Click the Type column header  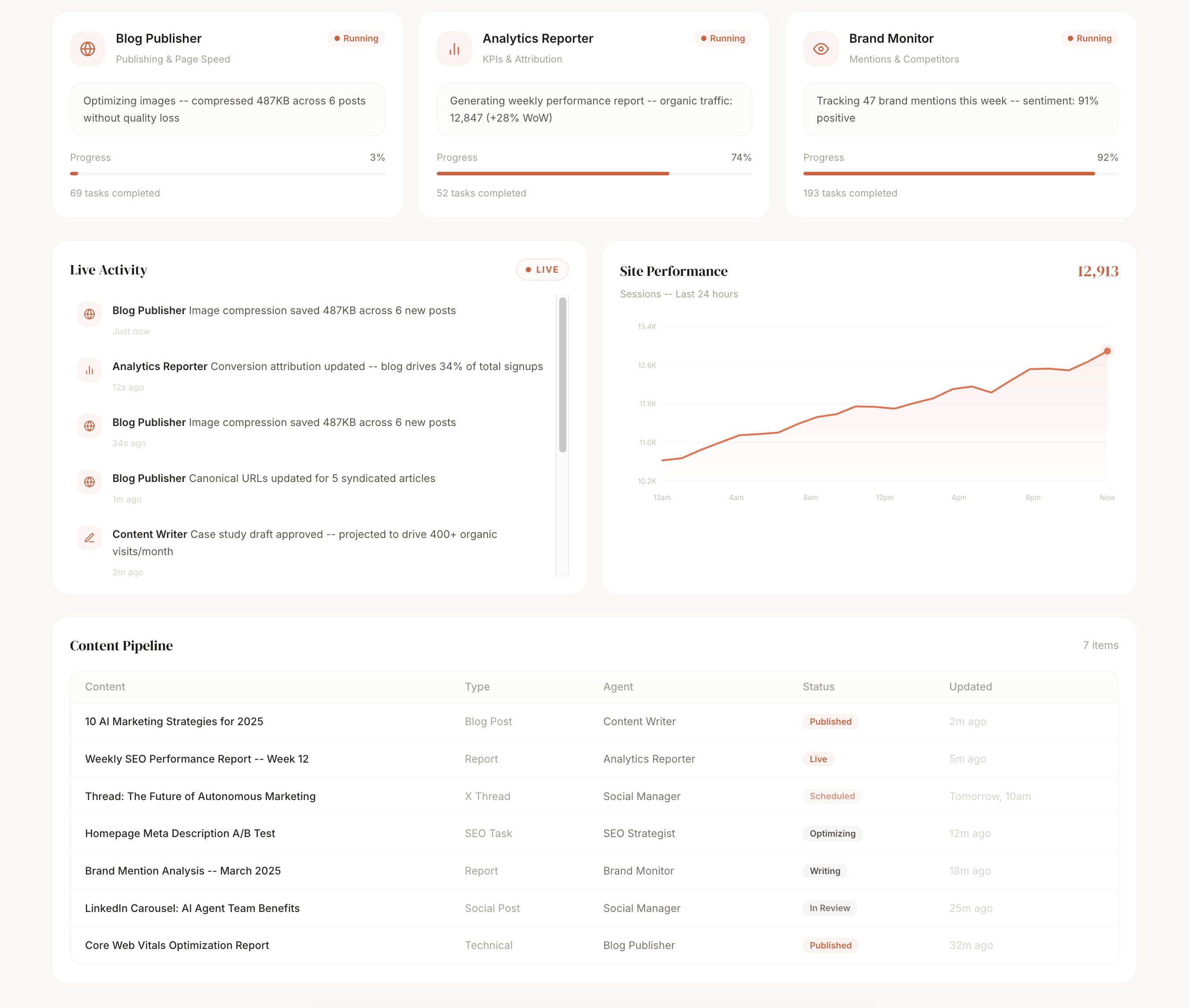click(477, 687)
